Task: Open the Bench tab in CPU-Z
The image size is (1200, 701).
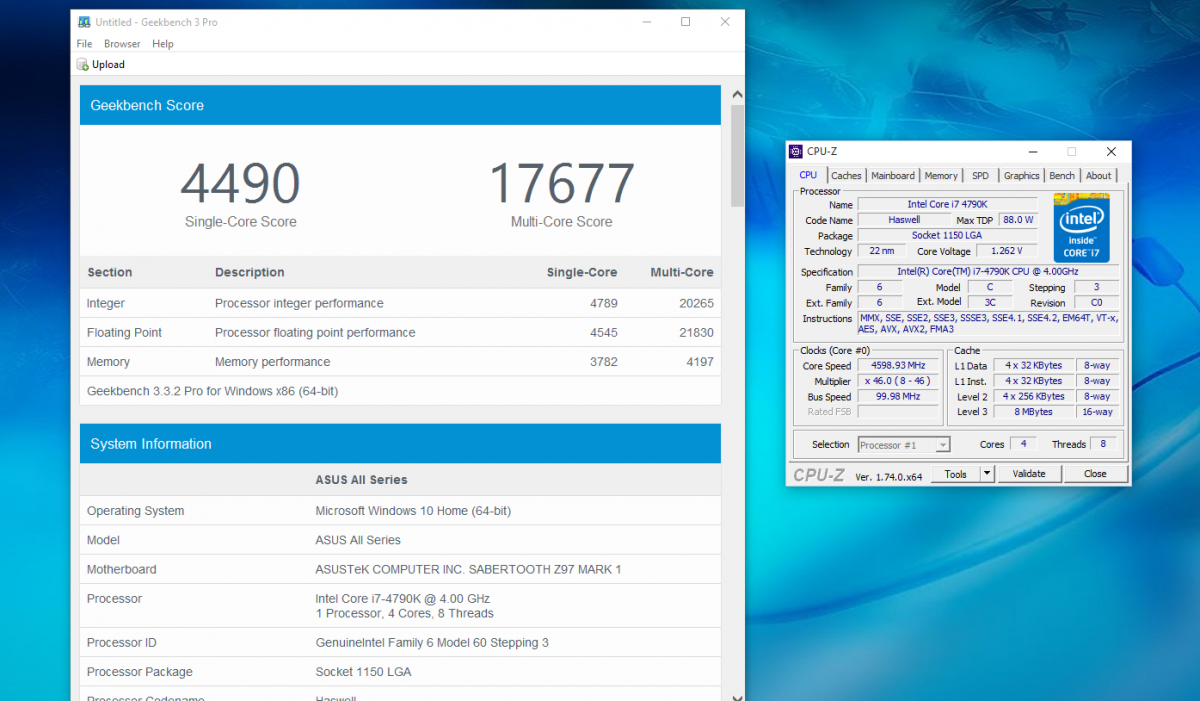Action: 1062,176
